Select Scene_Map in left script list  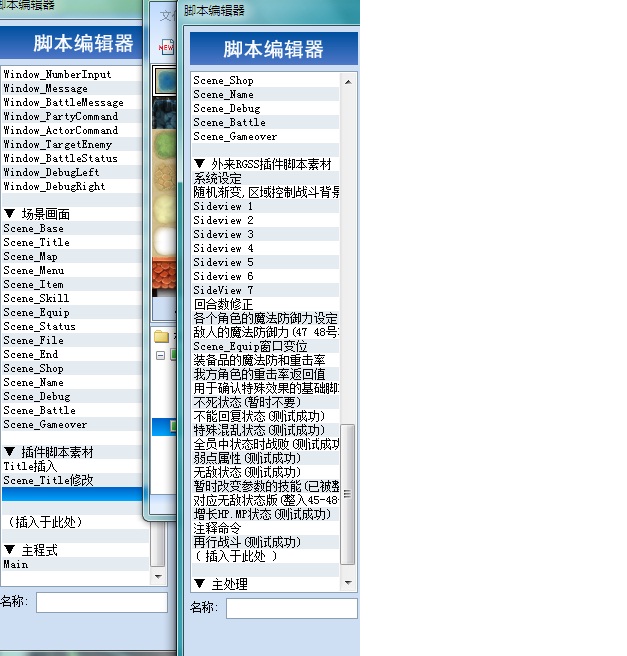(72, 256)
